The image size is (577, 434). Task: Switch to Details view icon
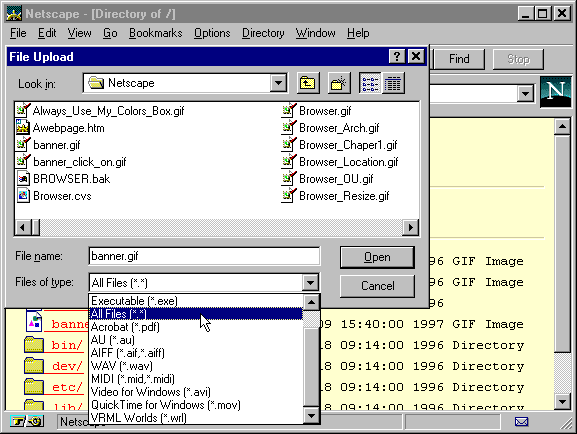pyautogui.click(x=393, y=83)
